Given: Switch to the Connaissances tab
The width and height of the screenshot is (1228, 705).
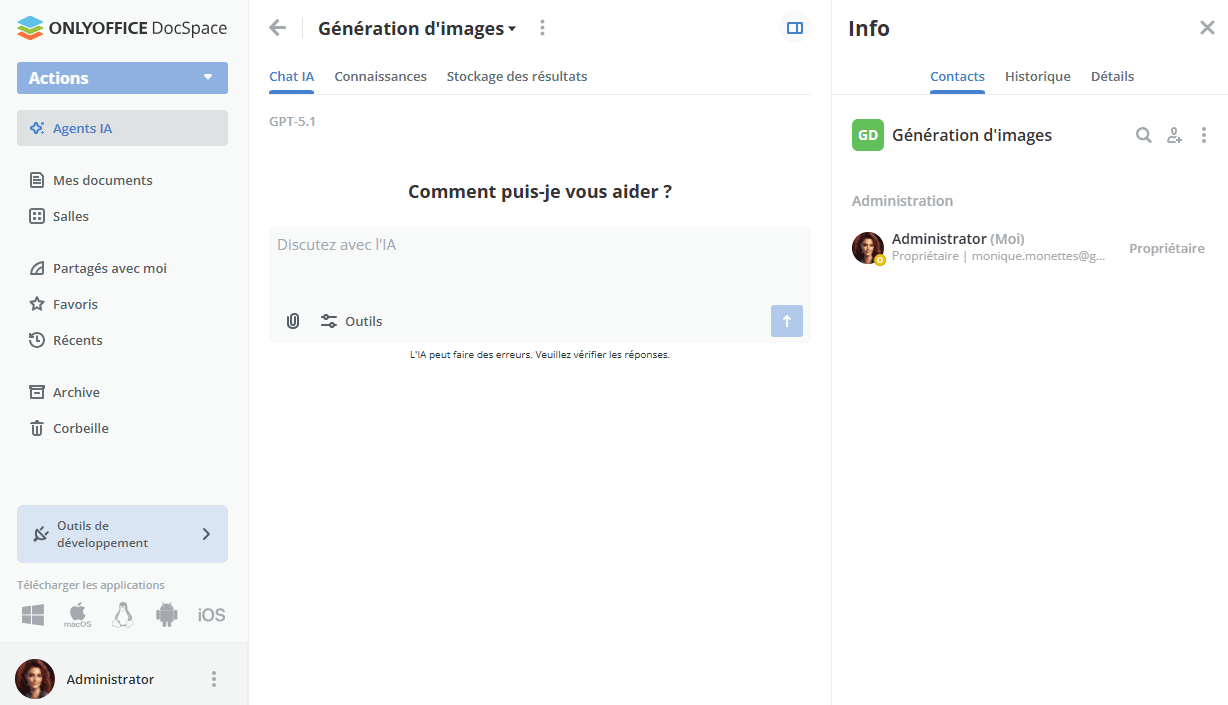Looking at the screenshot, I should click(380, 76).
